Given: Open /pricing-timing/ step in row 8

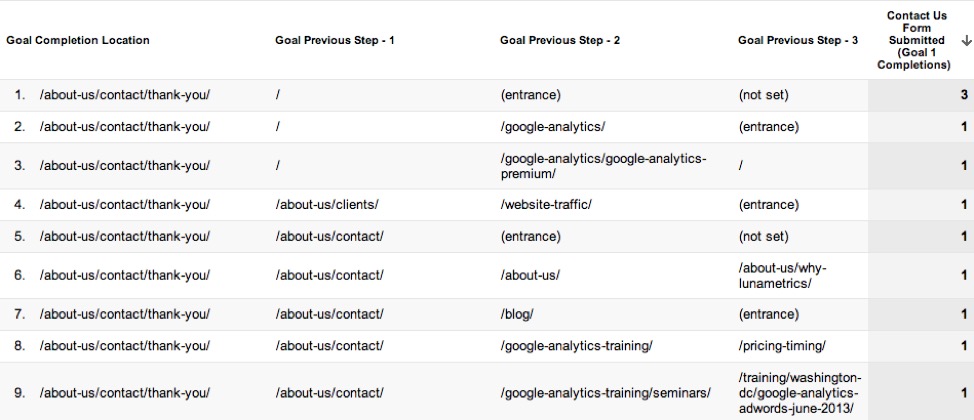Looking at the screenshot, I should click(782, 346).
